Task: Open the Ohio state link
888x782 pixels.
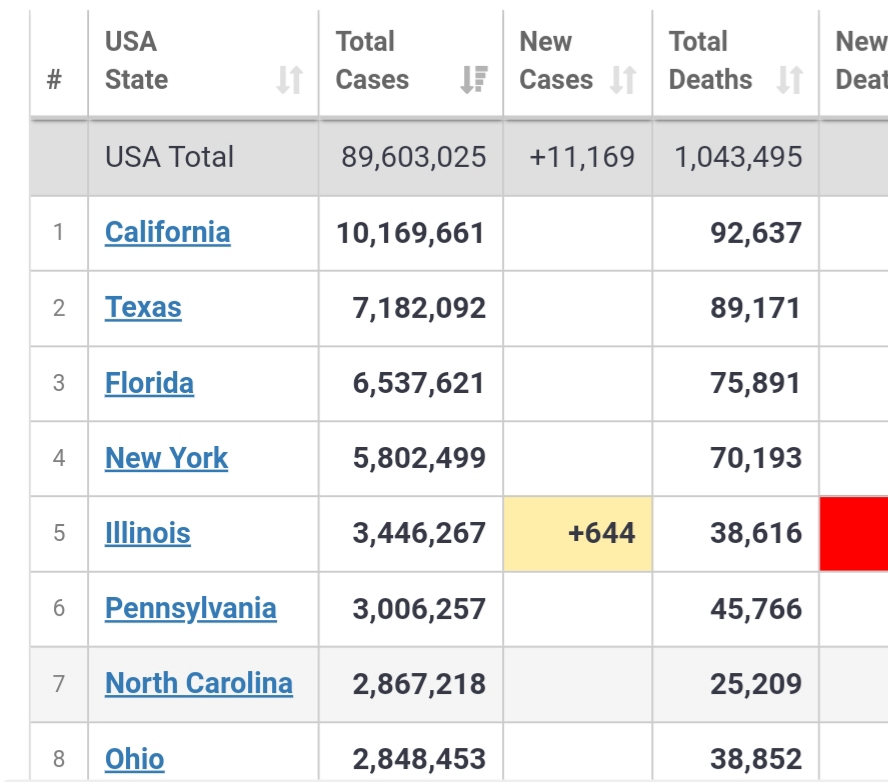Action: coord(134,759)
